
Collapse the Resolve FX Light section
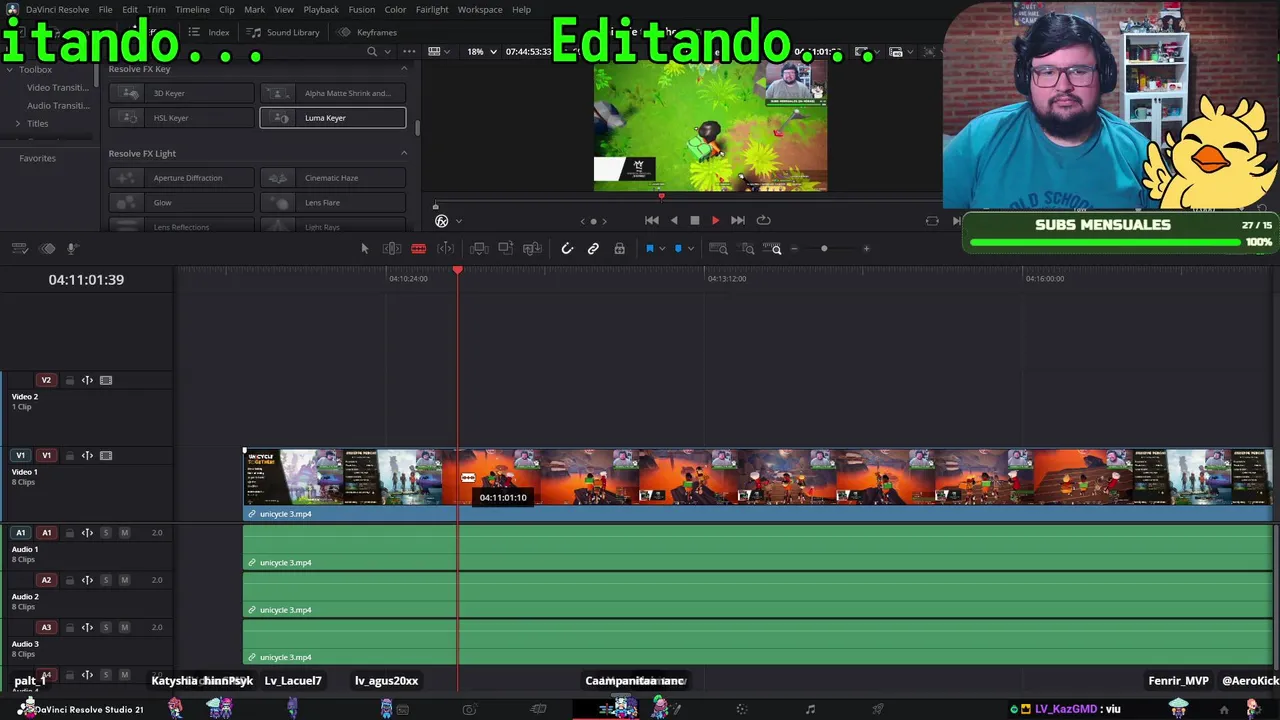click(x=404, y=153)
